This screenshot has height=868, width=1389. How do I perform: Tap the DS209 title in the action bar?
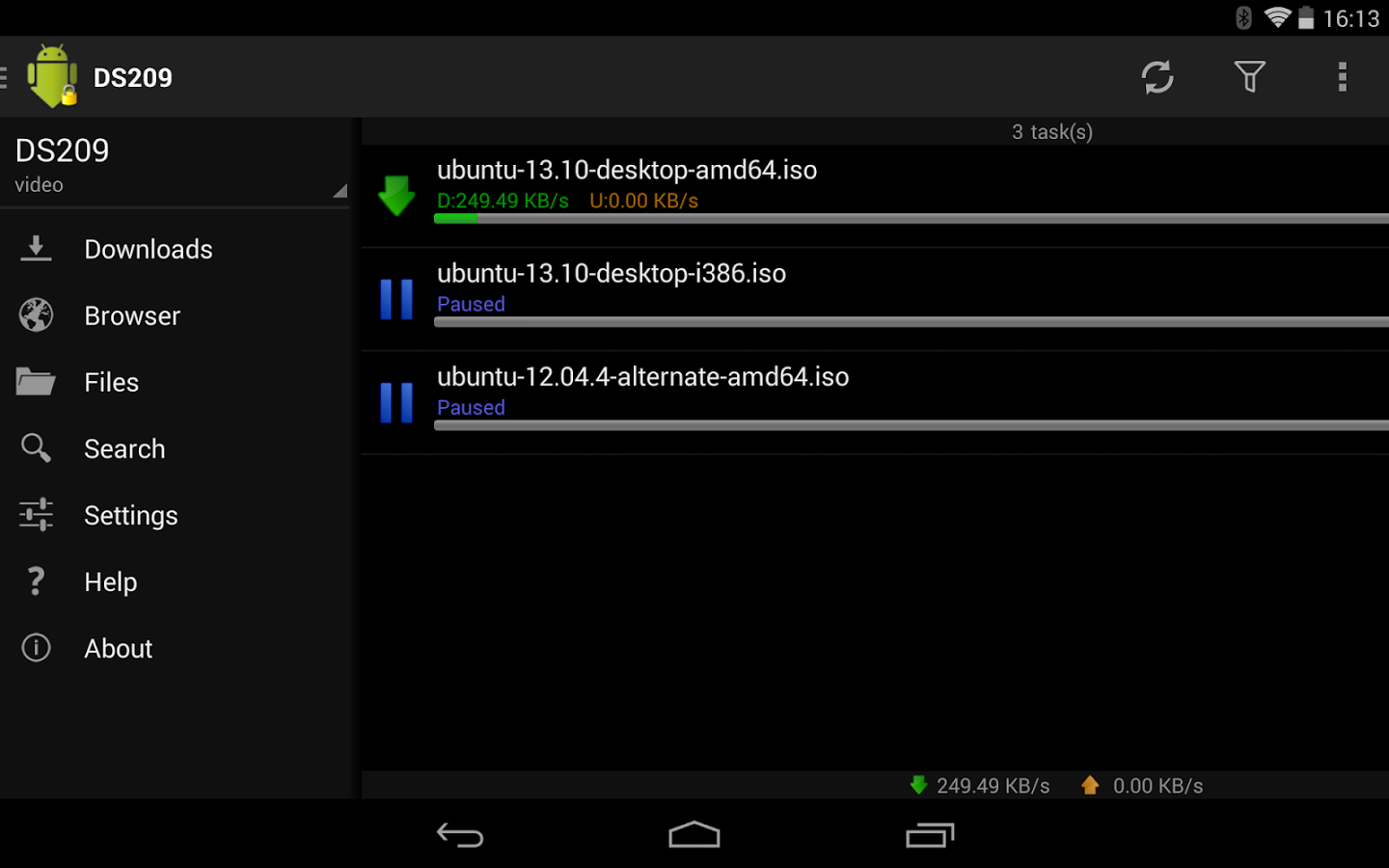132,77
